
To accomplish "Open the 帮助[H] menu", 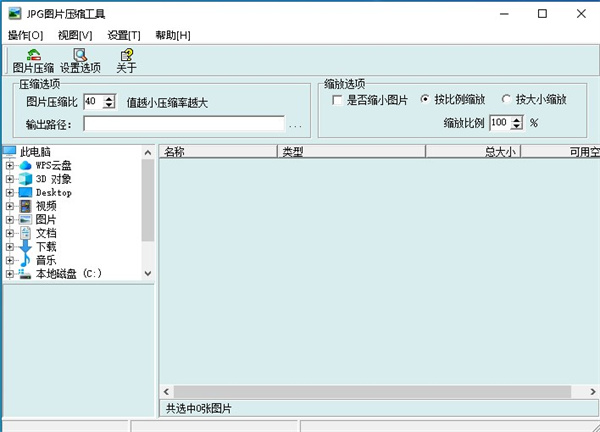I will point(172,35).
